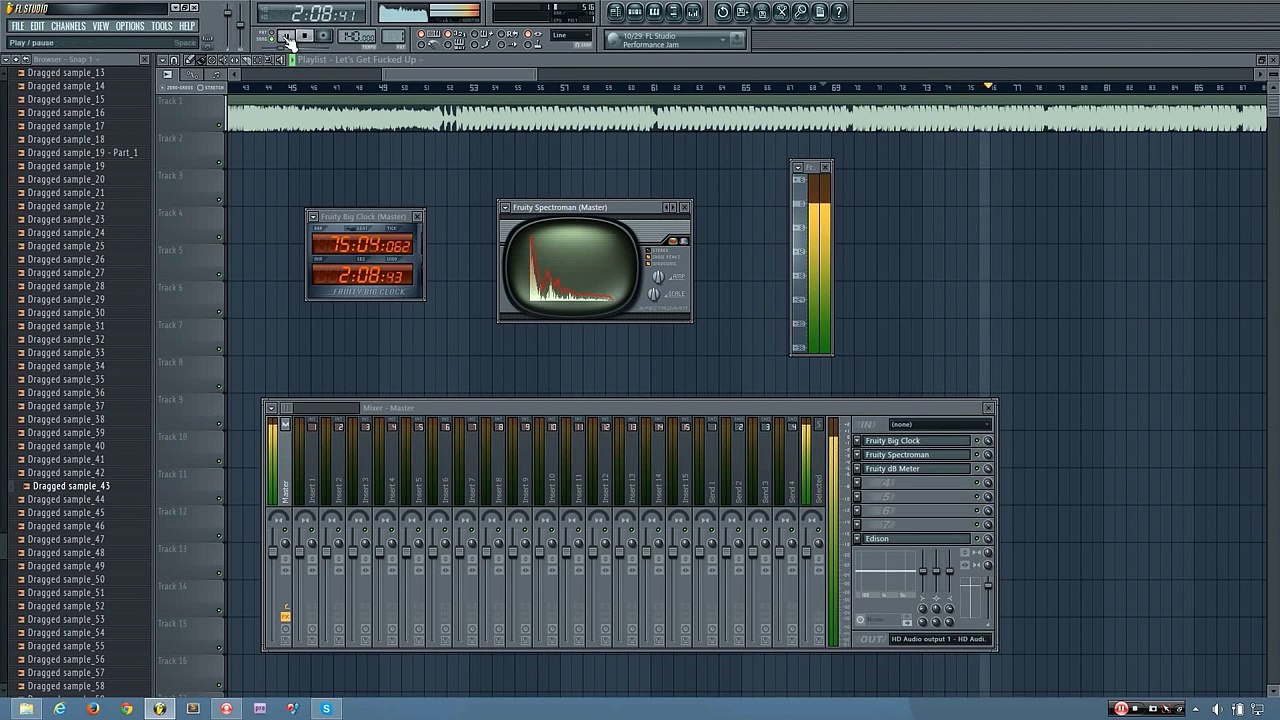Click the Fruity Big Clock time display
Viewport: 1280px width, 720px height.
coord(362,275)
